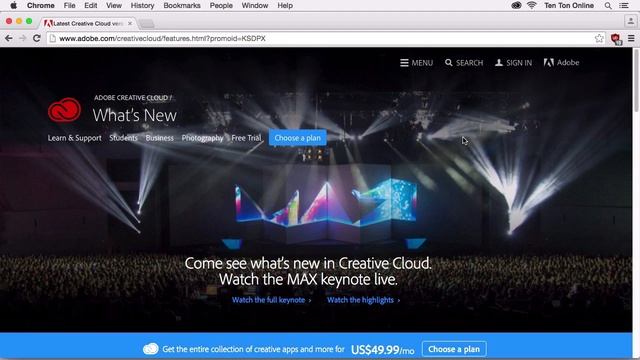Bookmark this page with the star
The image size is (640, 360).
point(599,38)
